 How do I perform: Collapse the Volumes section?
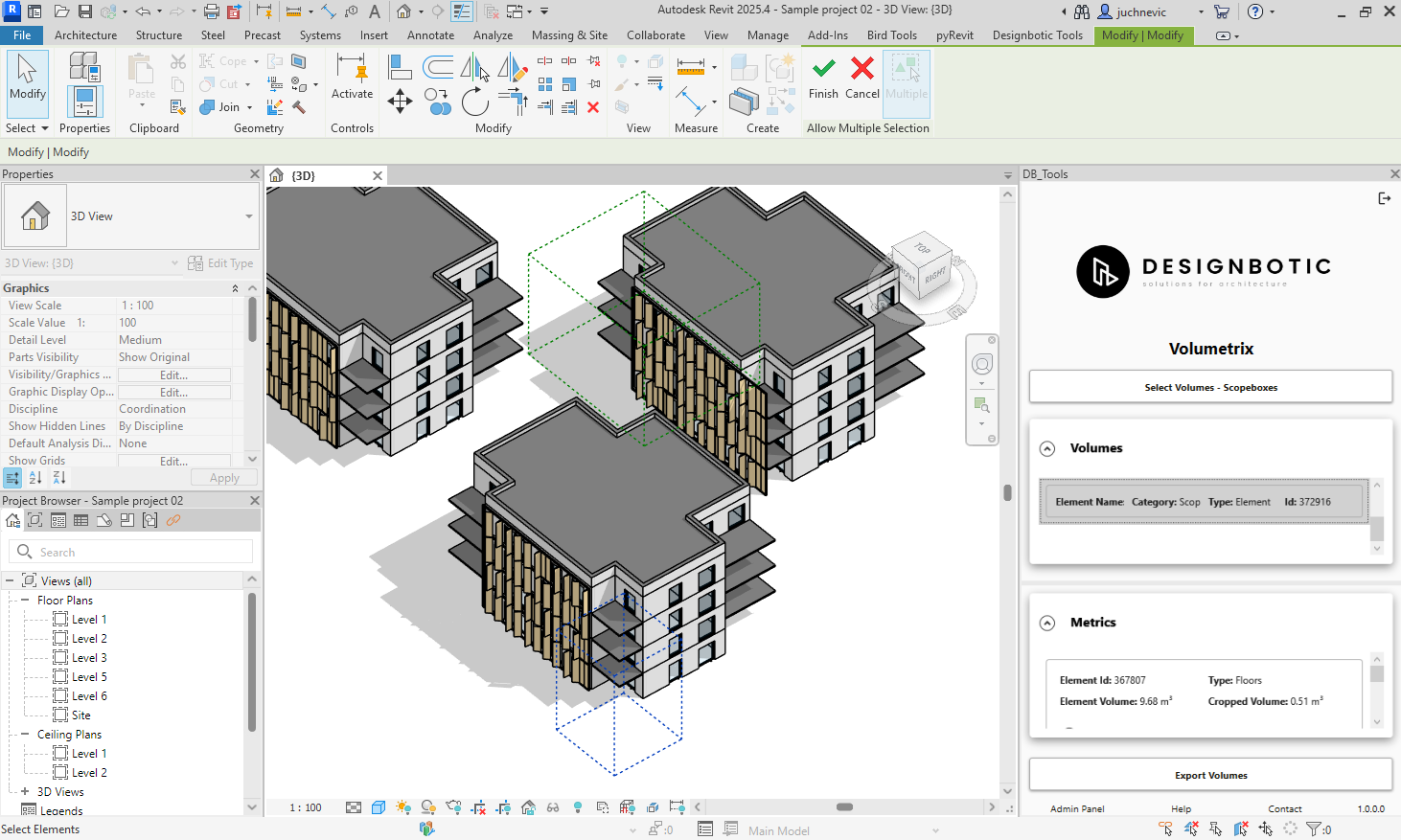tap(1047, 448)
